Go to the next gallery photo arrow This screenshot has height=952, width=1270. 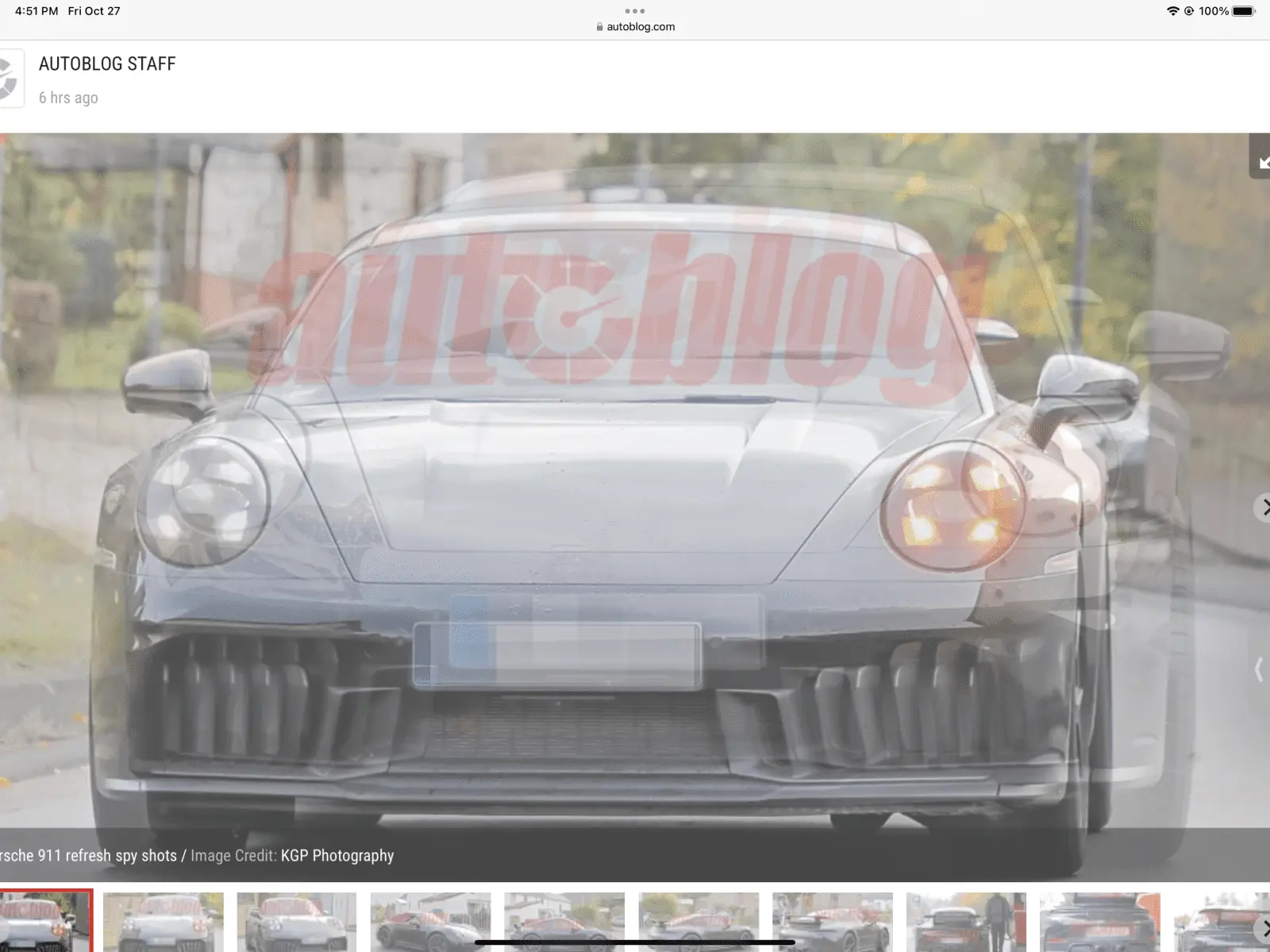coord(1263,507)
